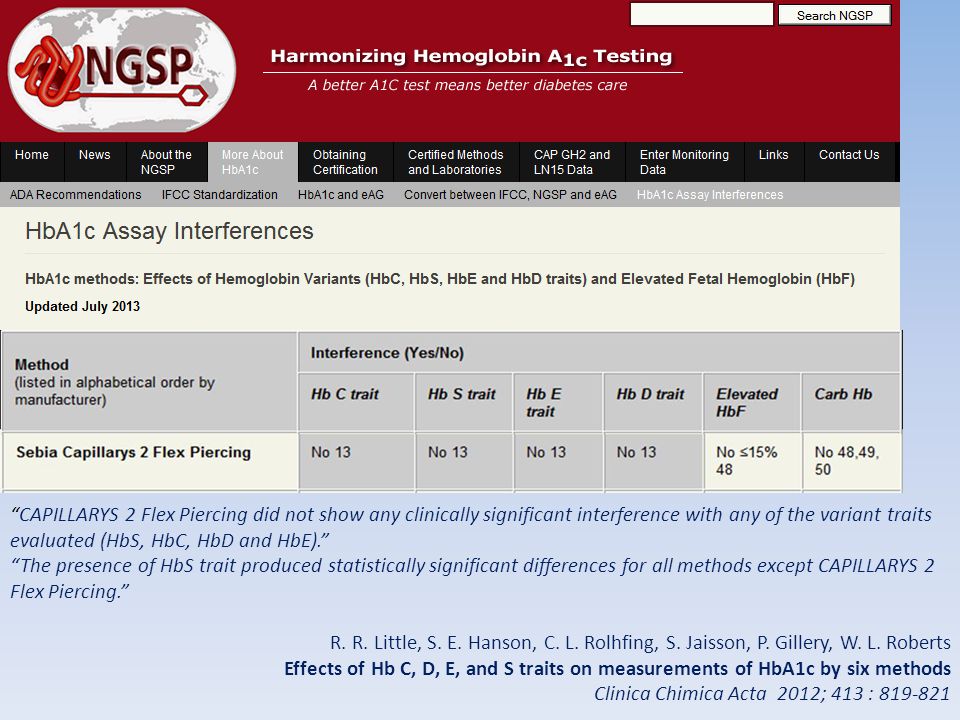Go to IFCC Standardization submenu link
The width and height of the screenshot is (960, 720).
click(220, 195)
